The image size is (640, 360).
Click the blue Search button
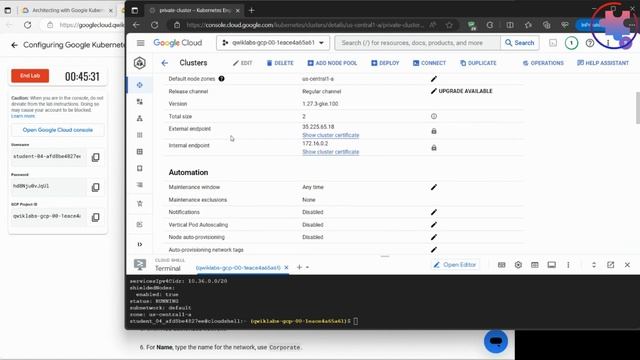click(x=519, y=43)
